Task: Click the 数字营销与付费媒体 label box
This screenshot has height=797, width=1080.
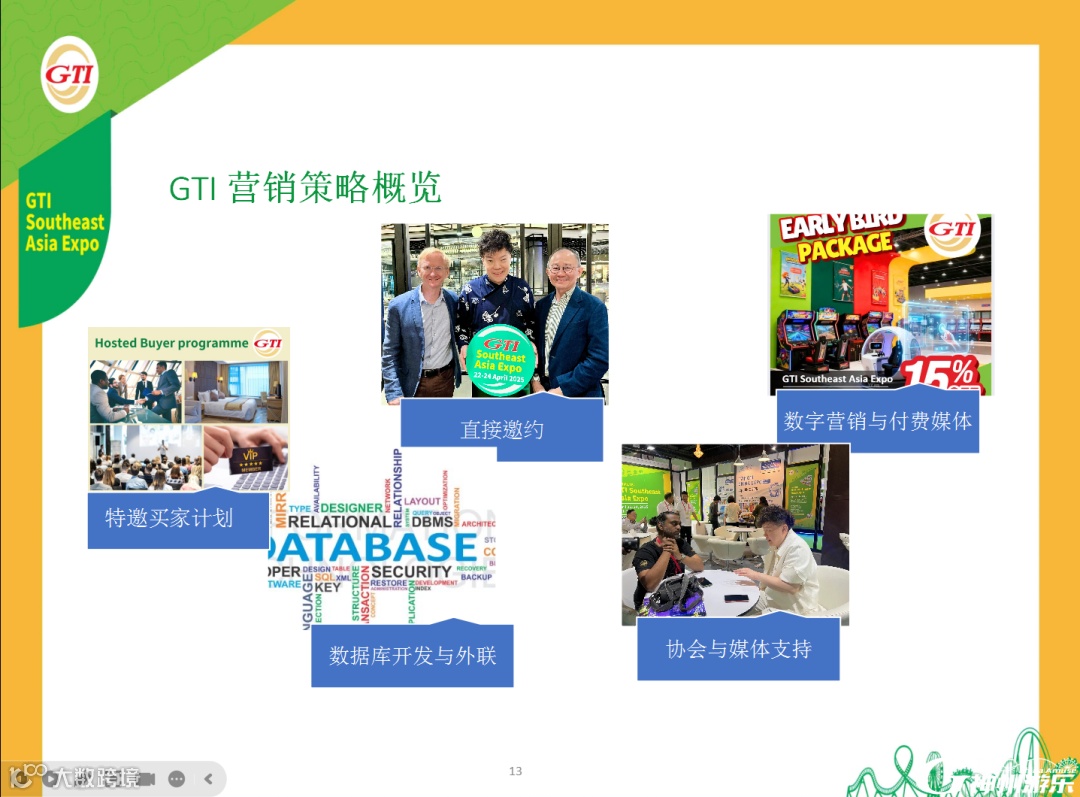Action: (878, 420)
